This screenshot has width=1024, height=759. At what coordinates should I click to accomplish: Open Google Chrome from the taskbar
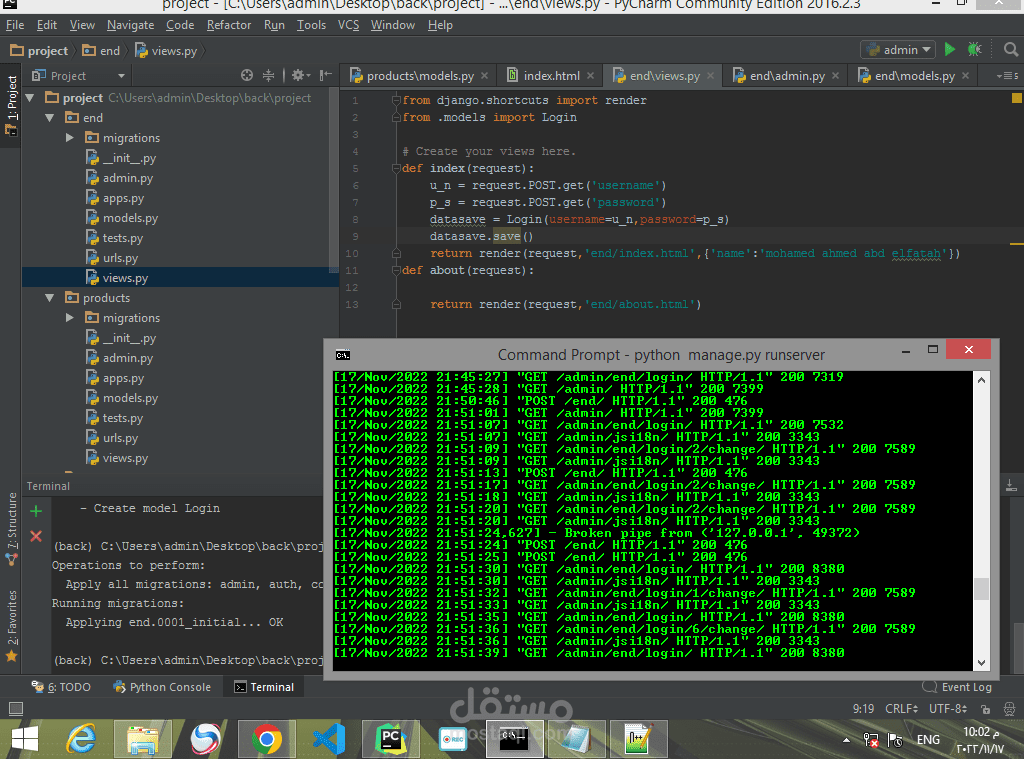266,739
